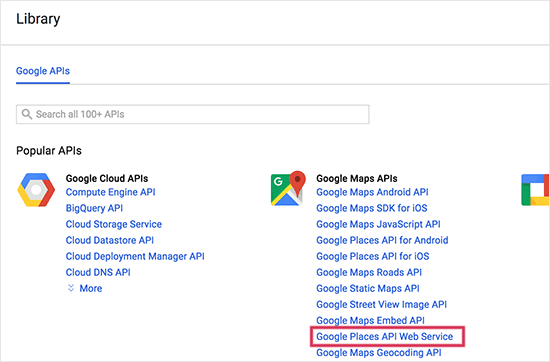Open Google Maps Embed API link
This screenshot has height=362, width=550.
[x=370, y=321]
